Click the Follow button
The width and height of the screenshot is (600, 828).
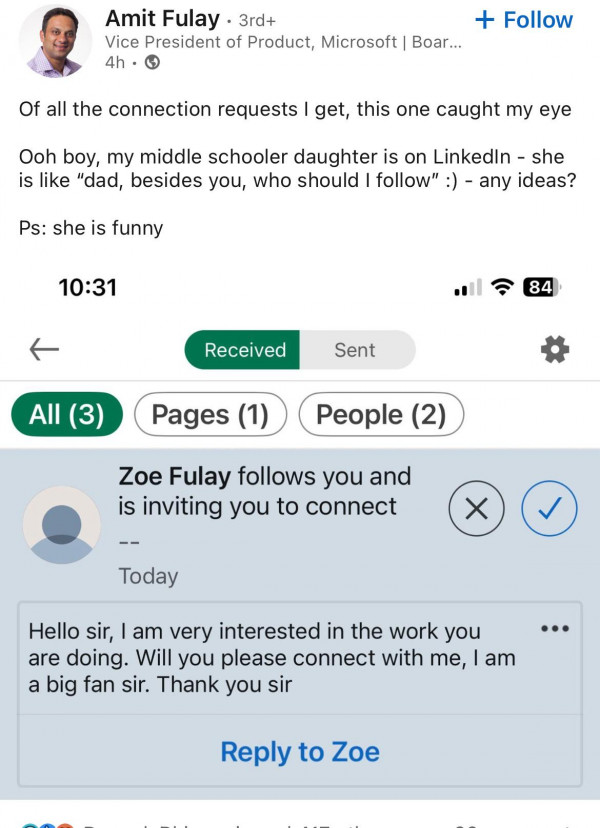[x=523, y=20]
